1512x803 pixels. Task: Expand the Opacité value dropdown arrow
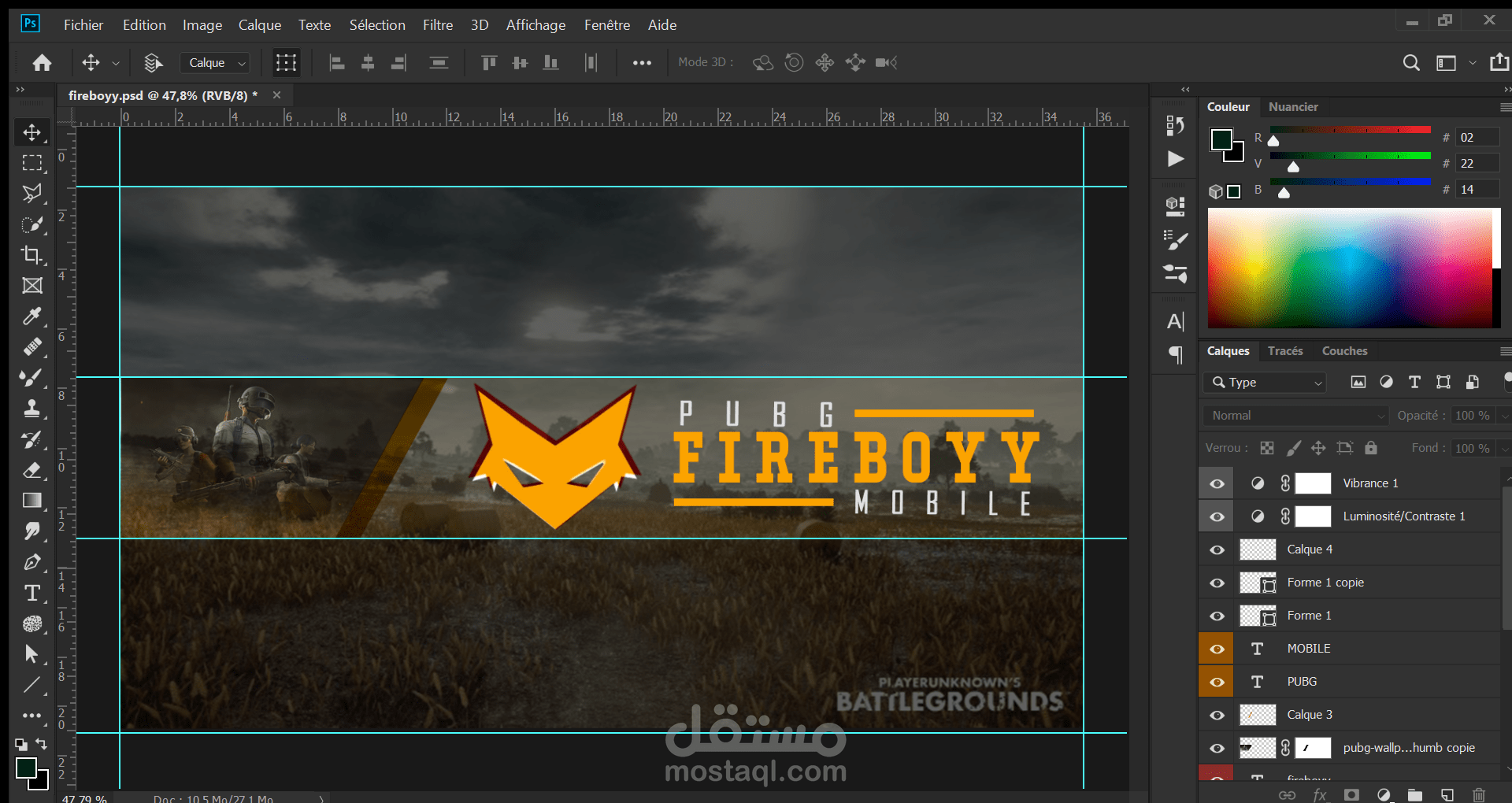(x=1505, y=415)
